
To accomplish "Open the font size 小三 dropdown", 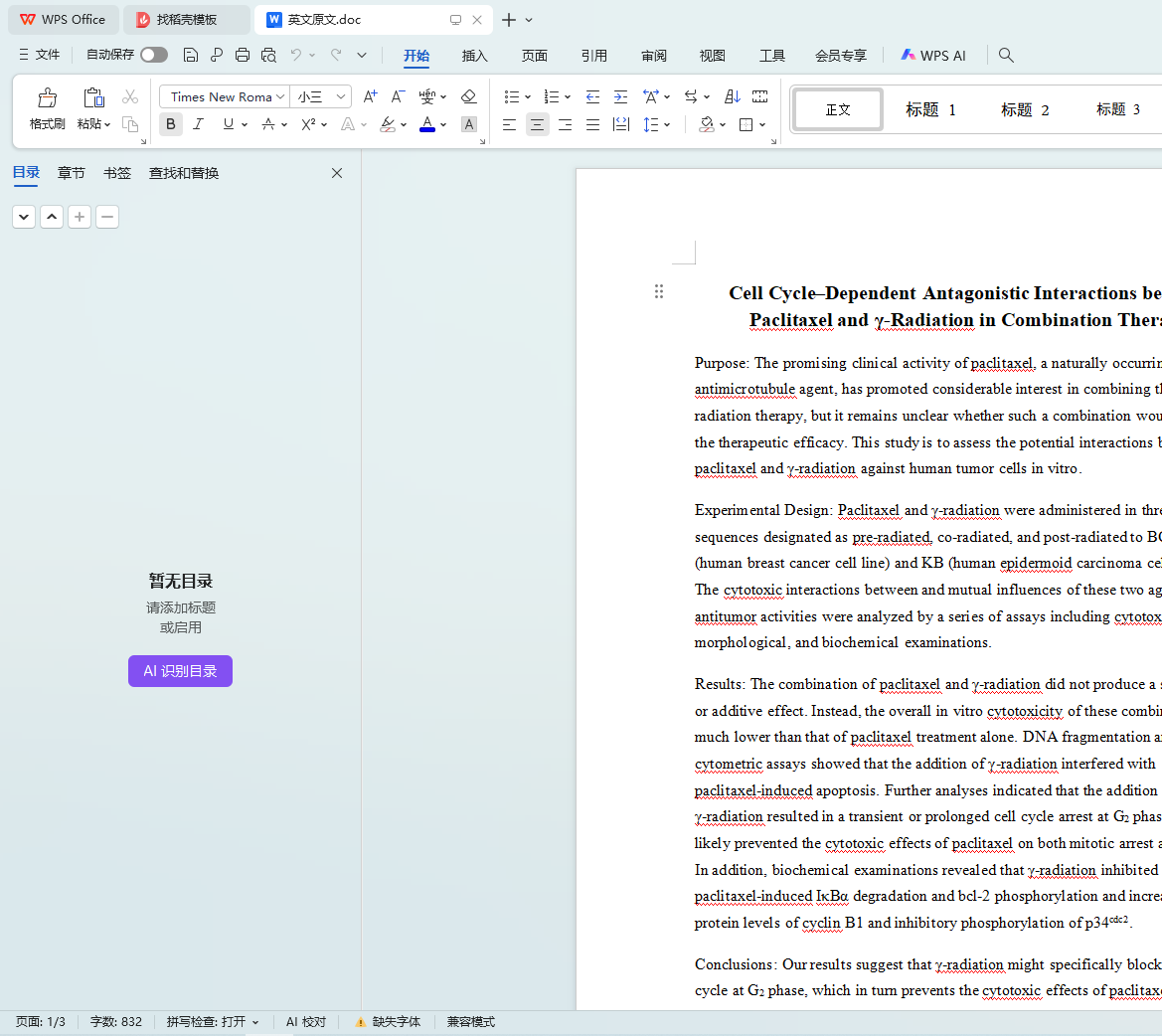I will [340, 97].
